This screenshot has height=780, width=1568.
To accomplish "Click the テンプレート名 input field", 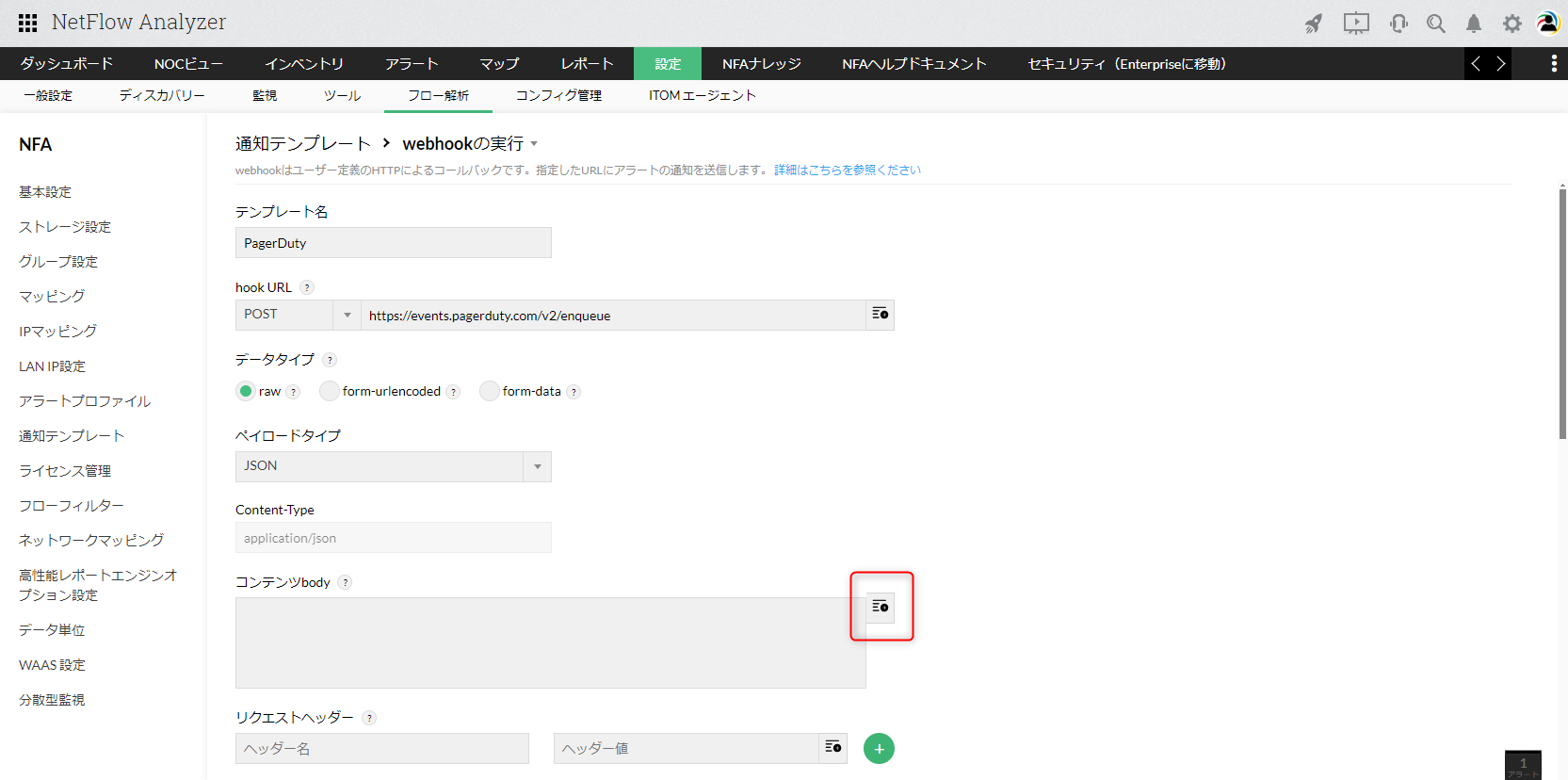I will [x=394, y=243].
